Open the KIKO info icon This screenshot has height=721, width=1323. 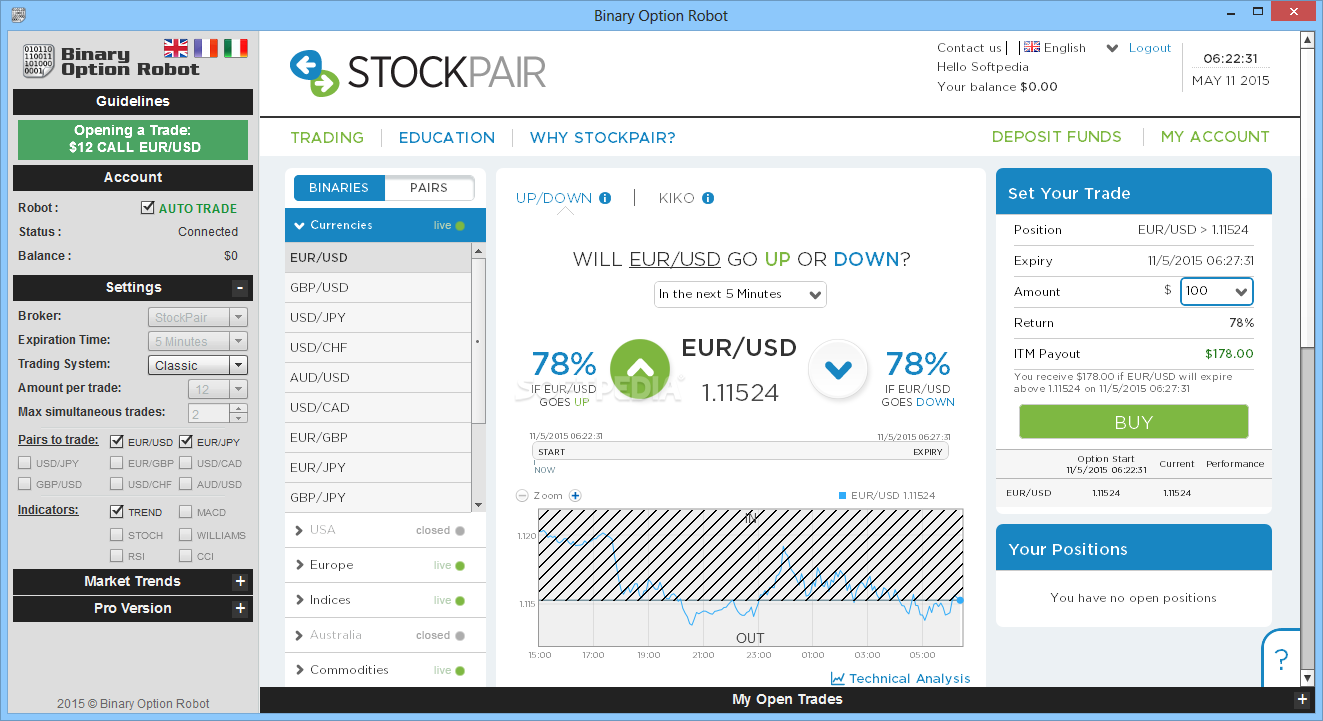tap(708, 198)
